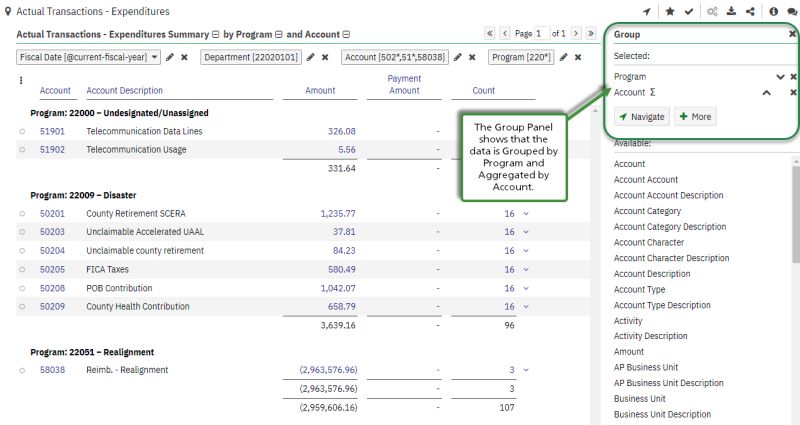
Task: Collapse the Summary toggle in title
Action: [x=215, y=35]
